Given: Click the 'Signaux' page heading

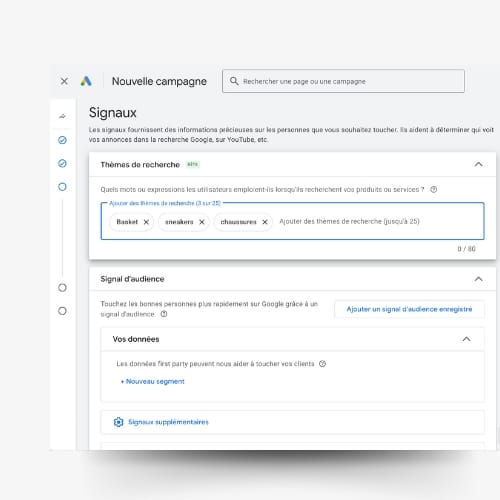Looking at the screenshot, I should (x=113, y=113).
